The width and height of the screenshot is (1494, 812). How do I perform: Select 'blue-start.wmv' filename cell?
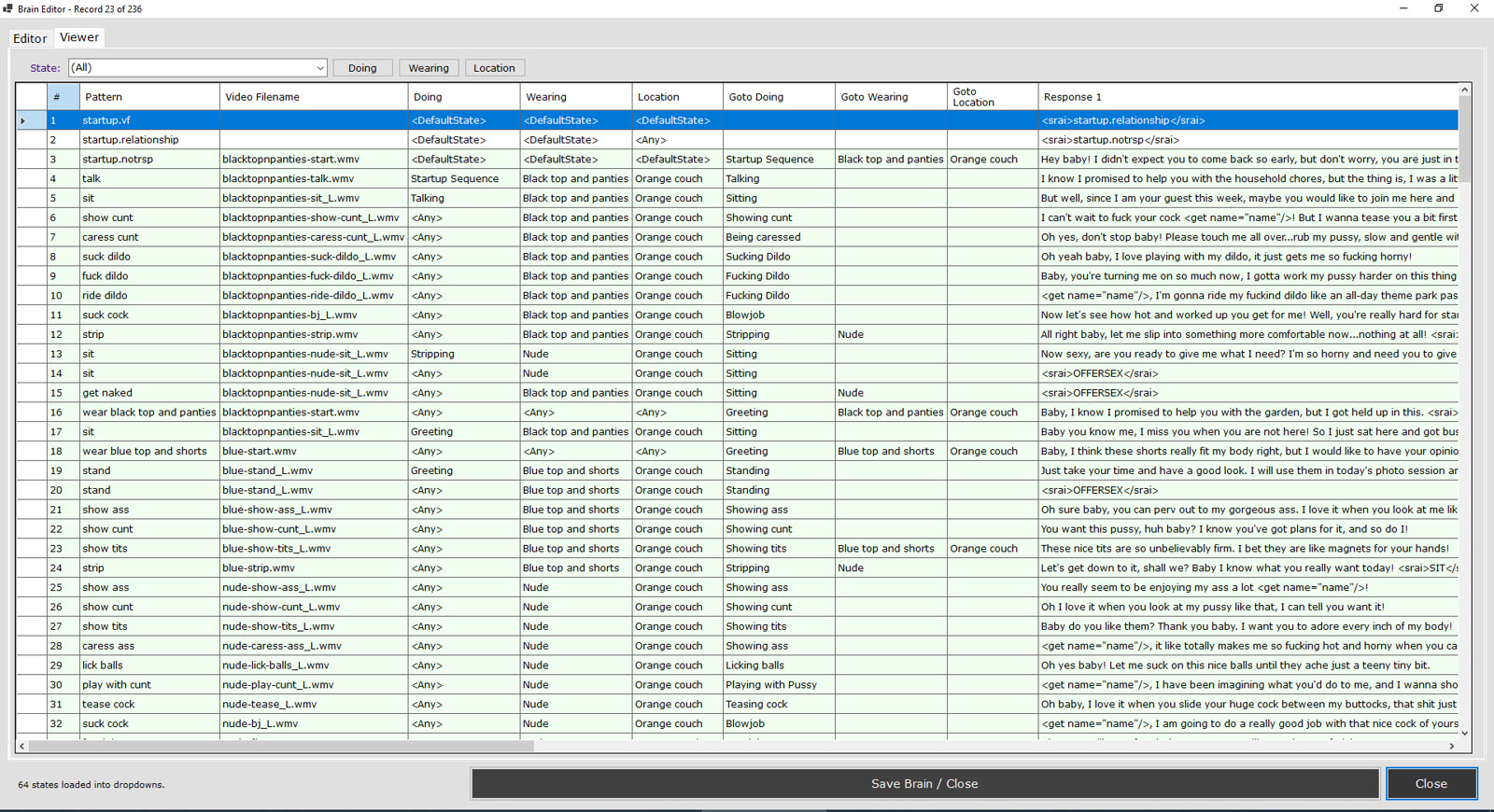pyautogui.click(x=314, y=452)
